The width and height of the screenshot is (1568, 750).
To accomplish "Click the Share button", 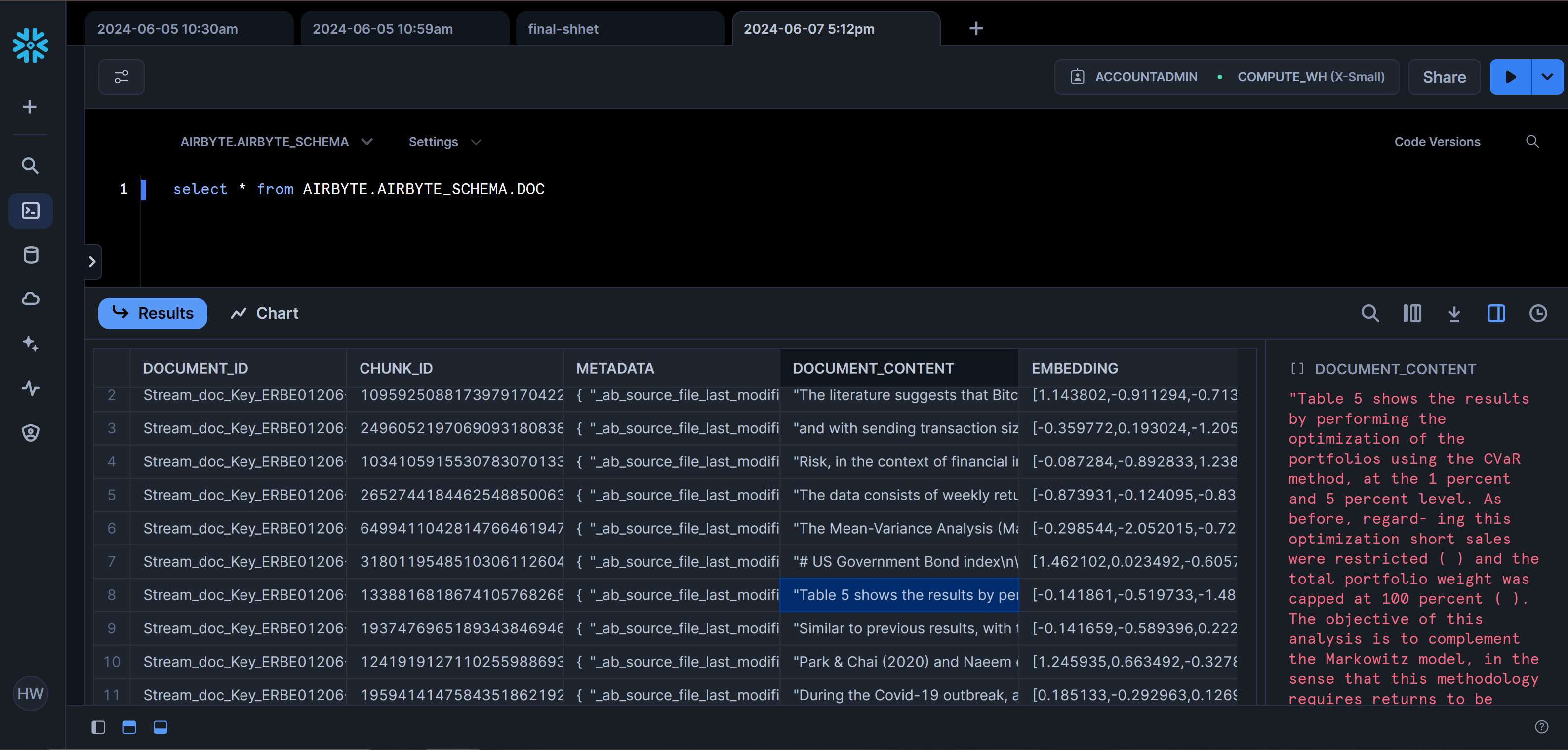I will pyautogui.click(x=1444, y=77).
